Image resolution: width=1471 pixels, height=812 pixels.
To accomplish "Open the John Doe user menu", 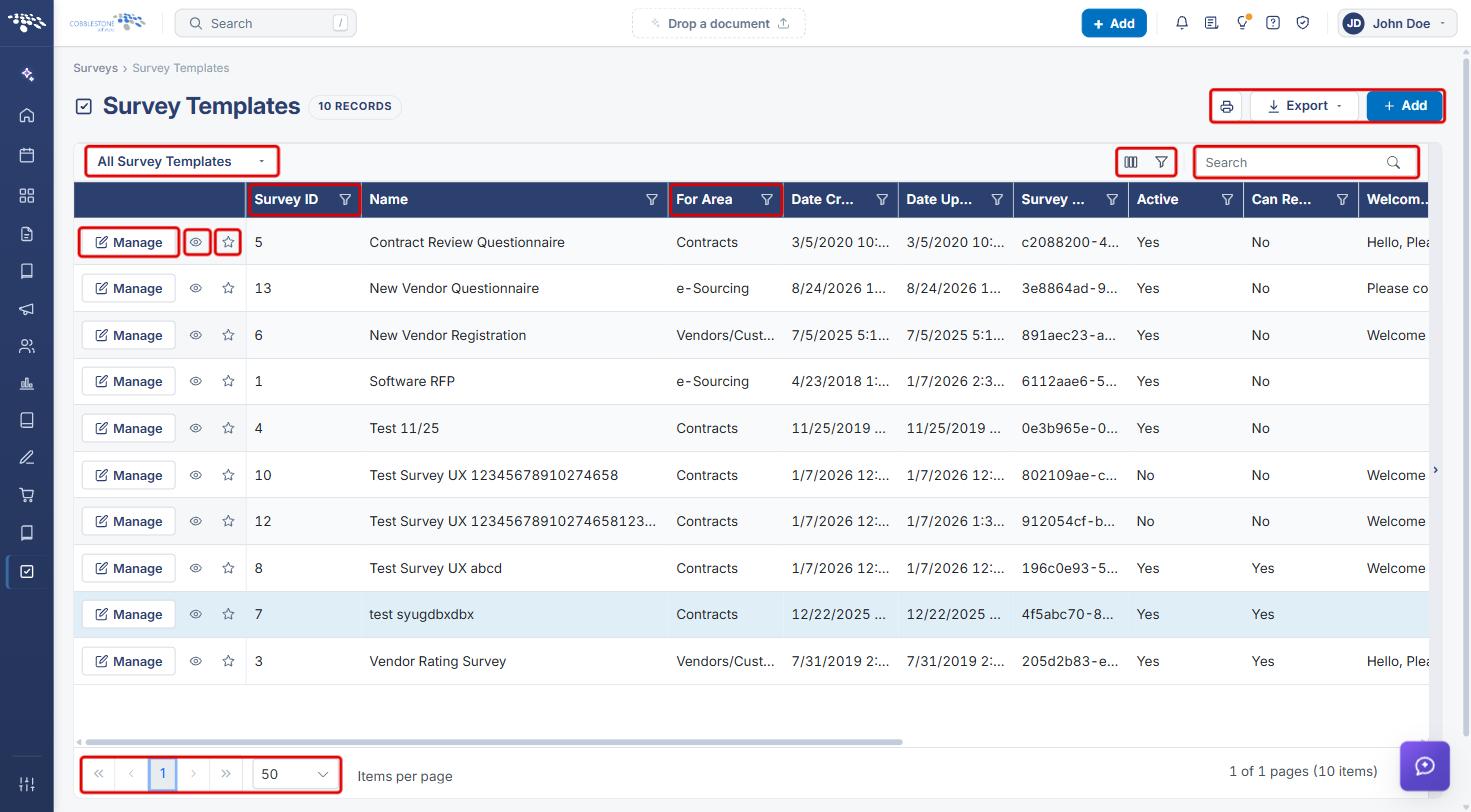I will click(1396, 23).
